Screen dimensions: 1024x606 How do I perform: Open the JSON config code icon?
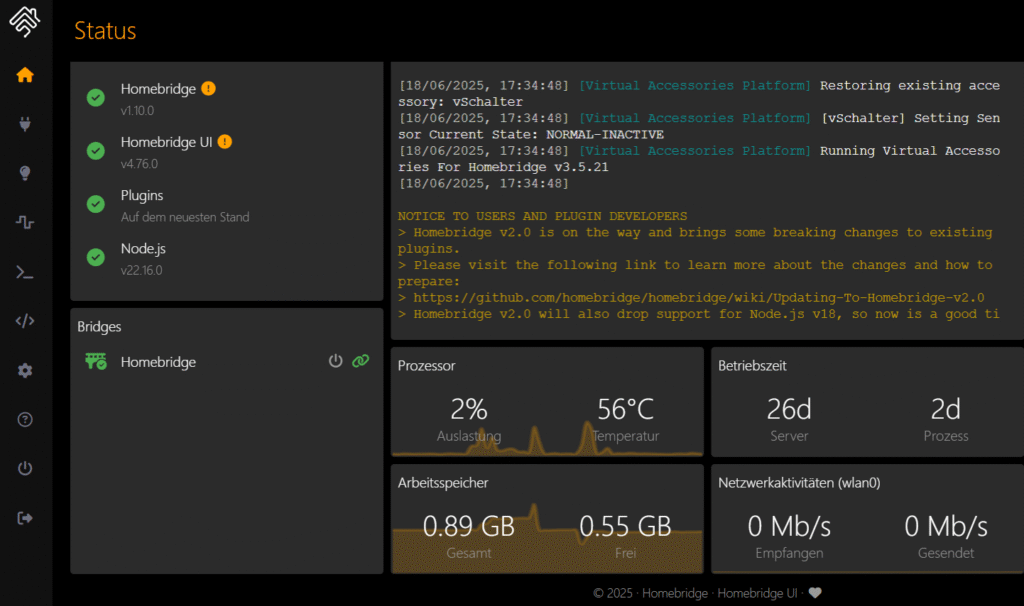[25, 321]
